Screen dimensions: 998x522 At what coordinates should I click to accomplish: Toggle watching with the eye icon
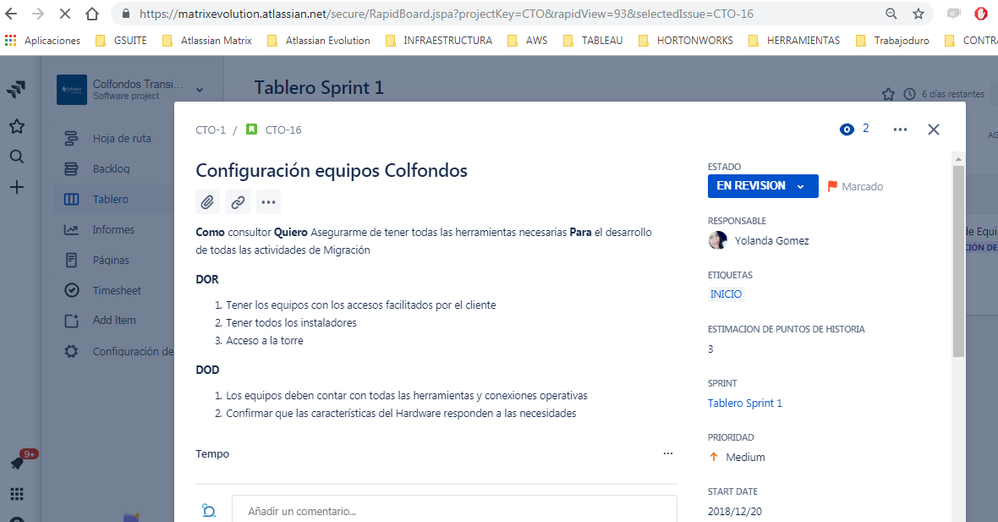pyautogui.click(x=847, y=130)
